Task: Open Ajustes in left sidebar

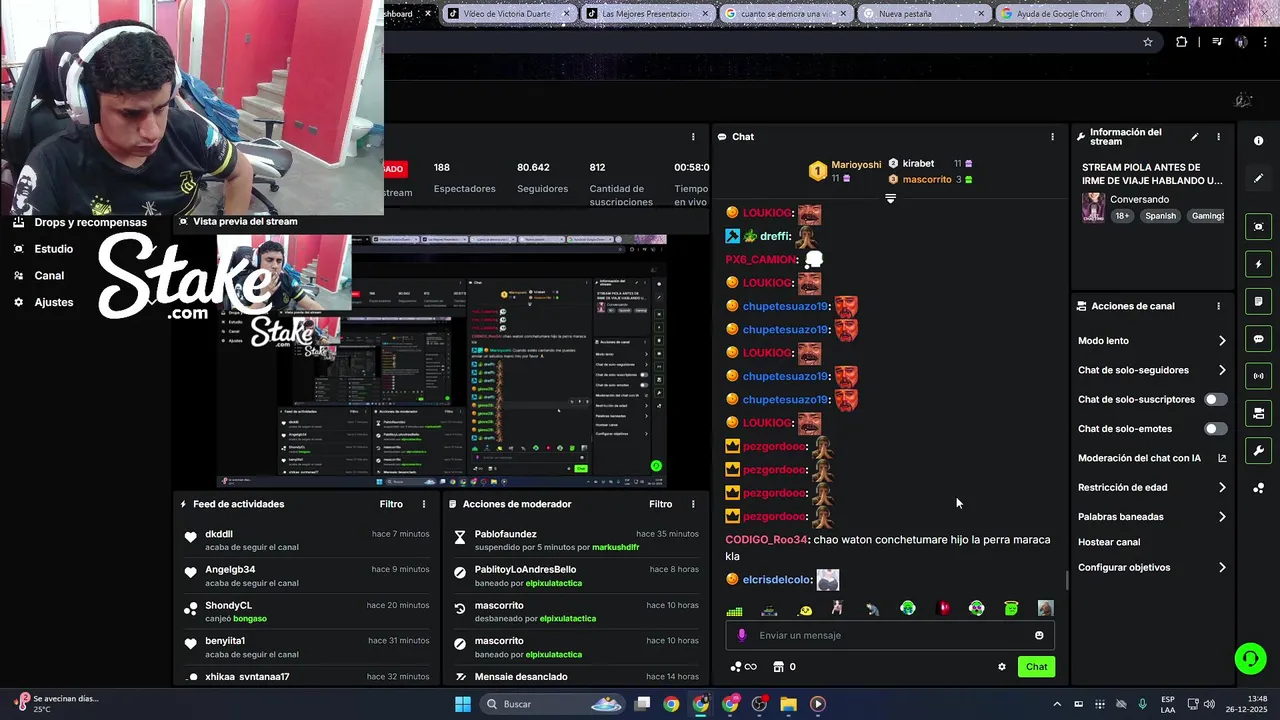Action: (x=54, y=302)
